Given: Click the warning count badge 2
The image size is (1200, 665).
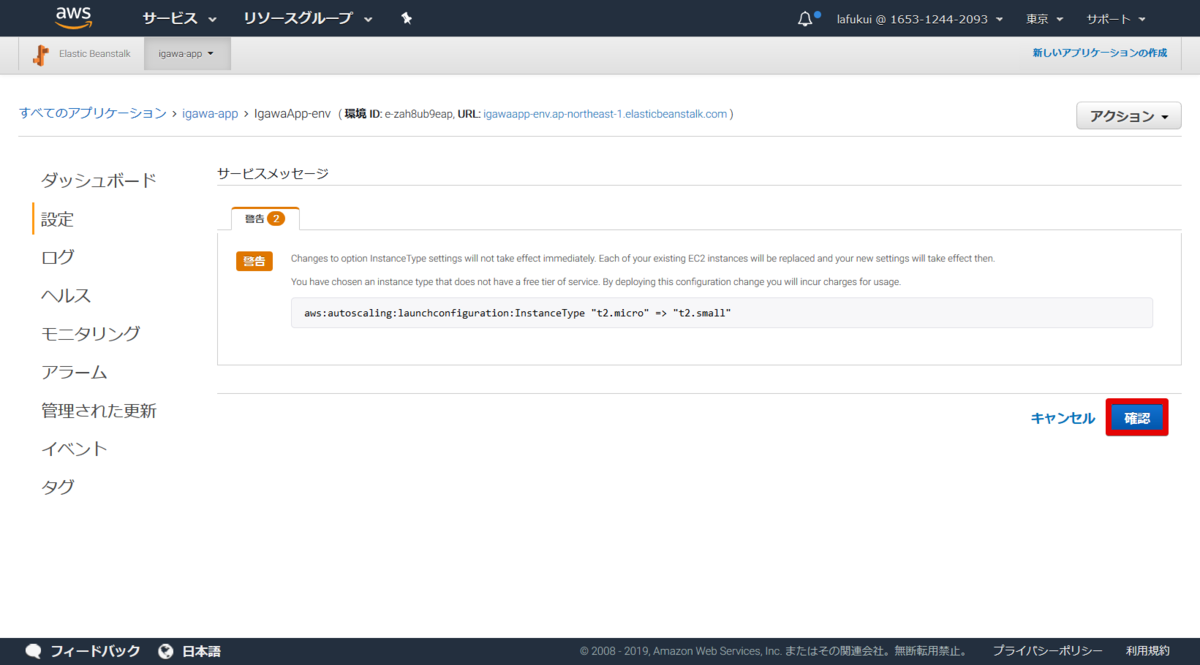Looking at the screenshot, I should pyautogui.click(x=276, y=218).
